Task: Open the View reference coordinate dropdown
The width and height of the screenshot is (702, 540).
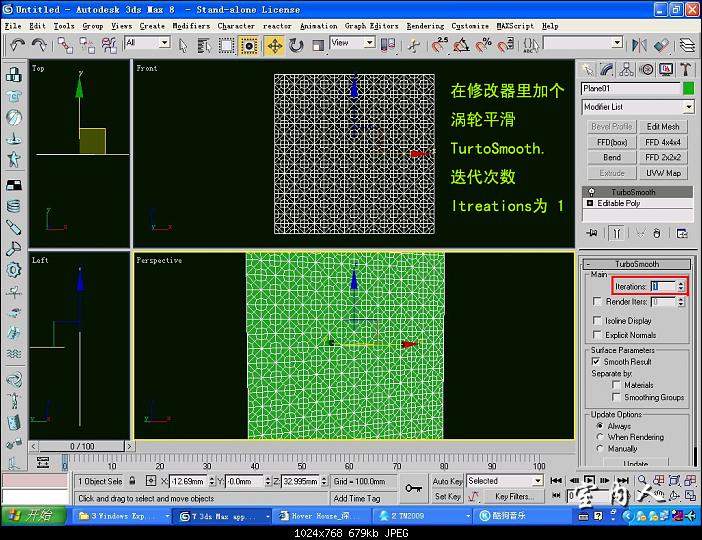Action: coord(353,44)
